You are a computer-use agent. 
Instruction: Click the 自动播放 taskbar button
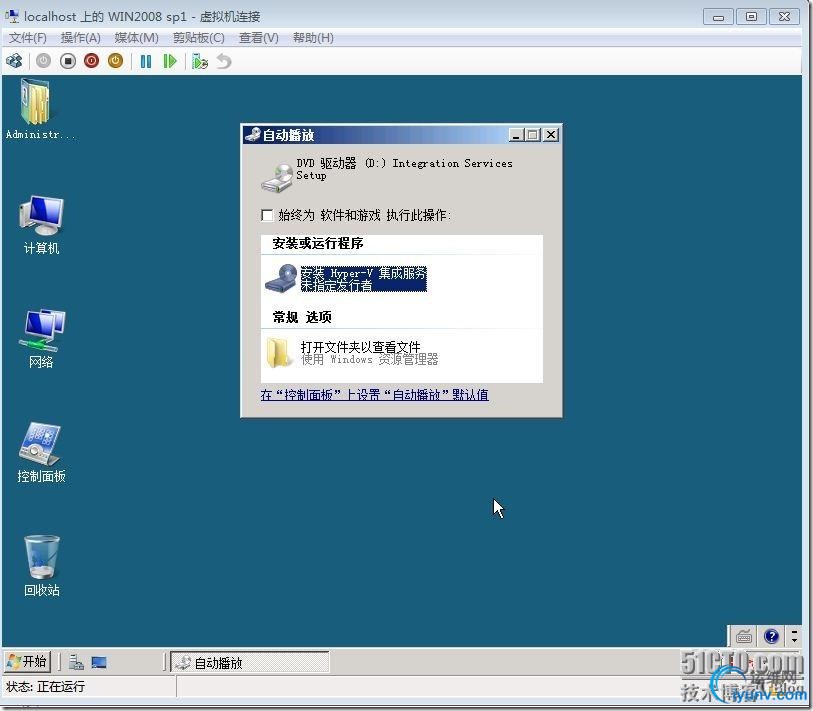250,662
